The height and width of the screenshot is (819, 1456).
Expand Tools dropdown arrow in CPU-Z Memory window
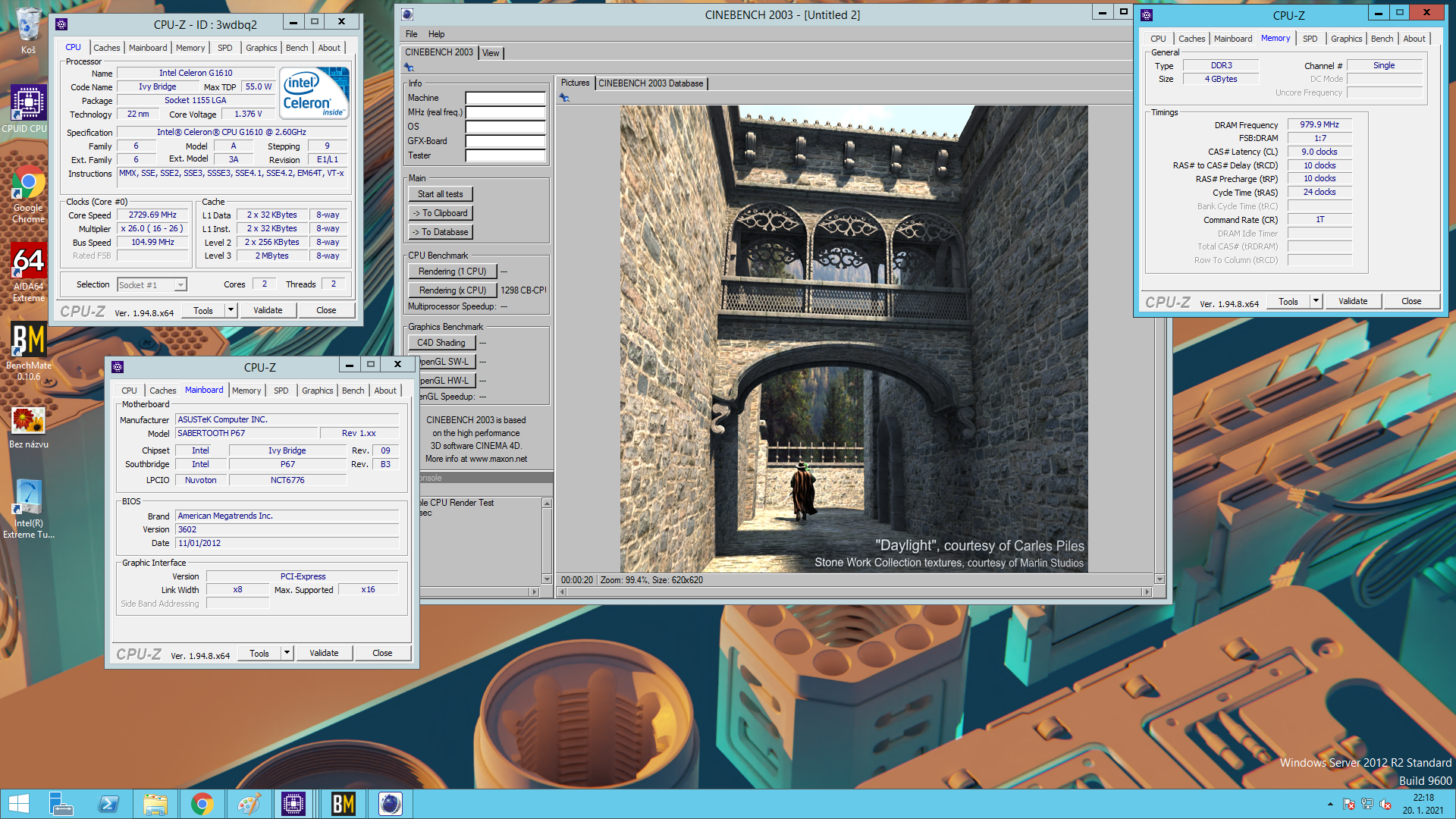tap(1316, 301)
